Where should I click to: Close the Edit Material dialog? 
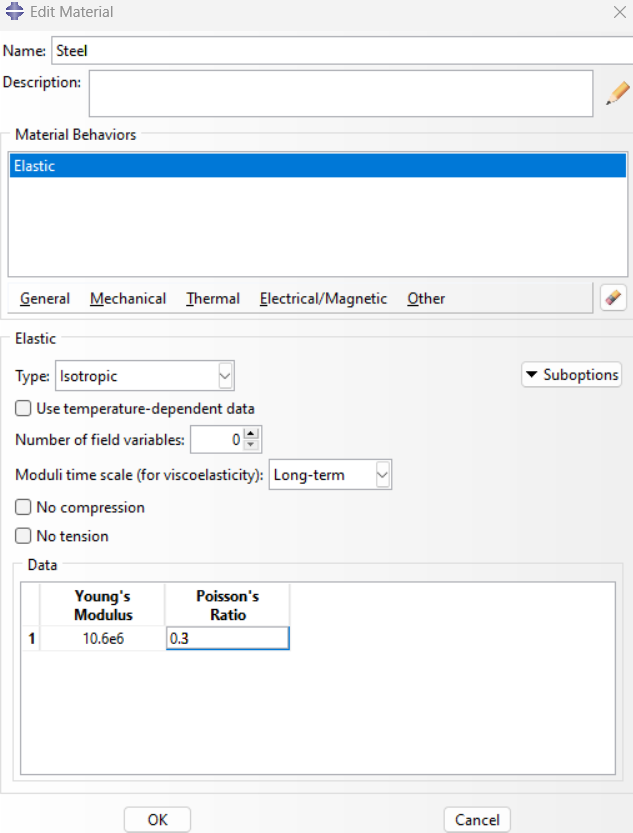point(619,12)
